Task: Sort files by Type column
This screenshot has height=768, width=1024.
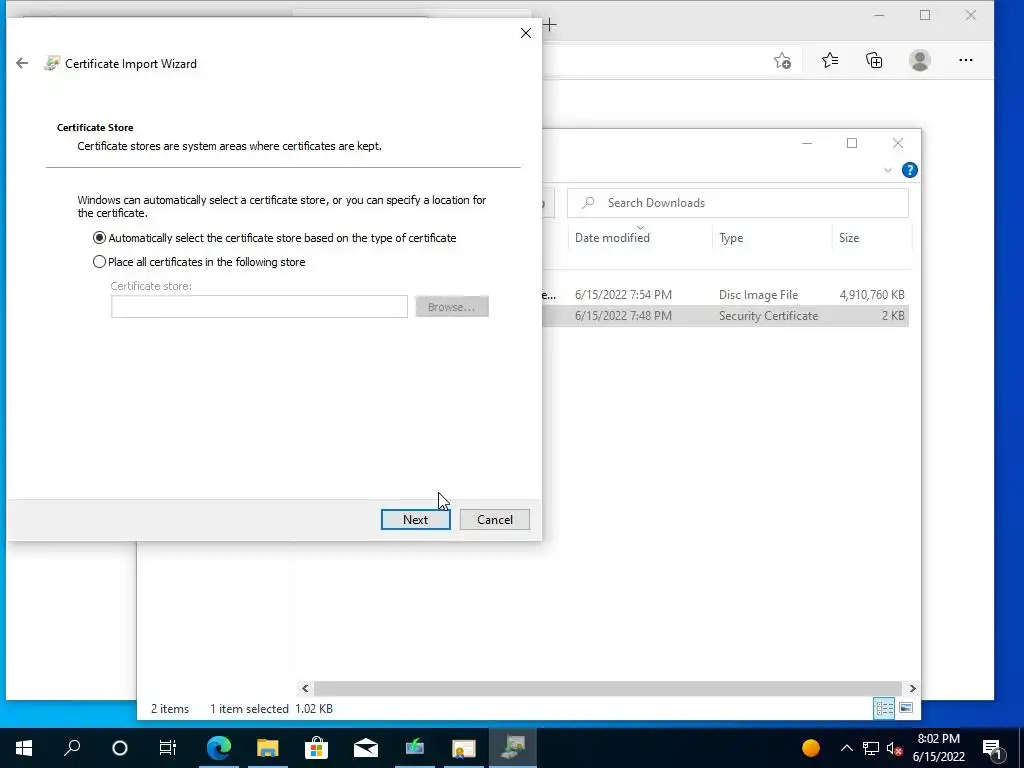Action: (x=731, y=238)
